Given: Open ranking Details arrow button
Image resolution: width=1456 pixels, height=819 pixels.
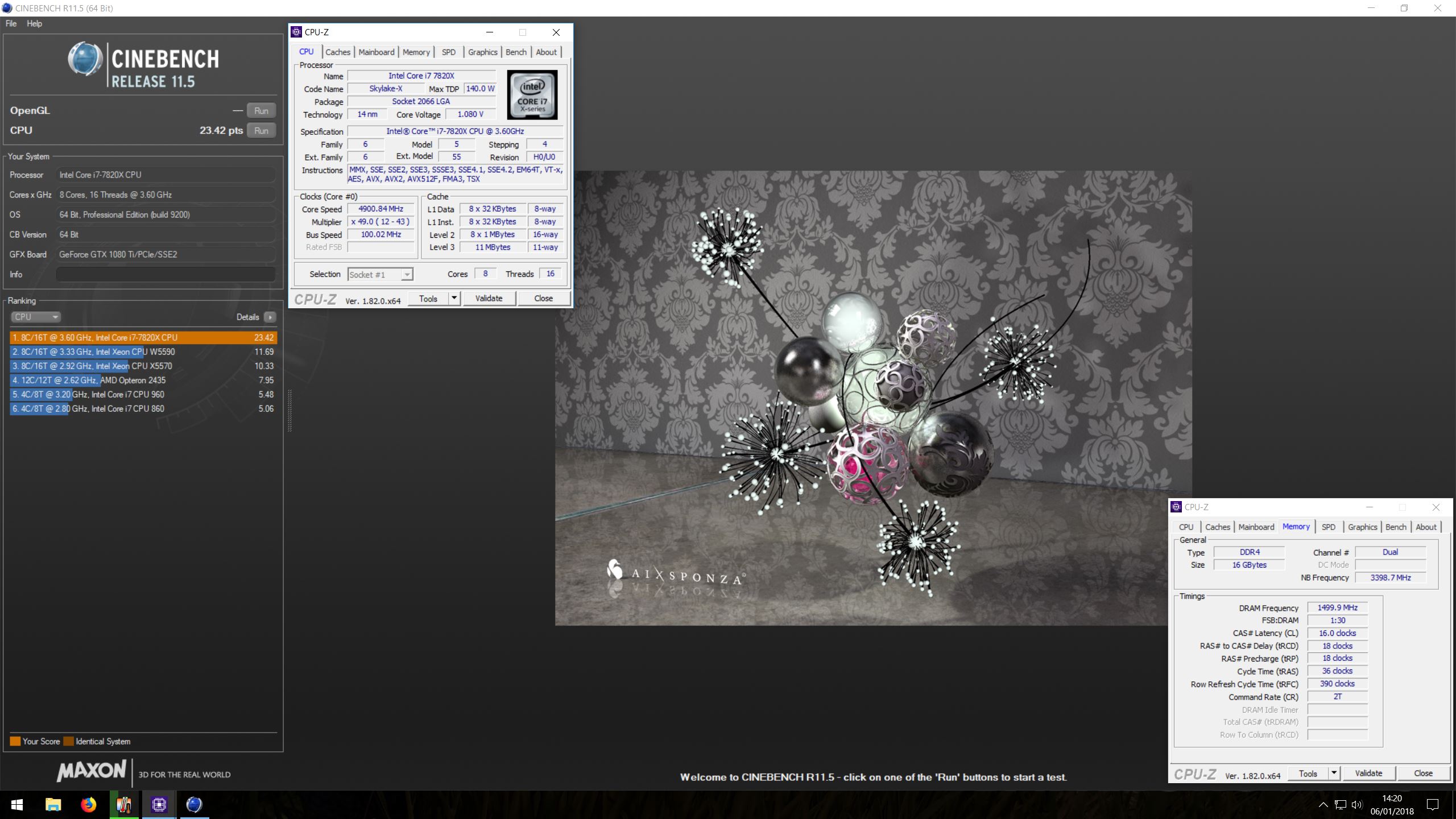Looking at the screenshot, I should pos(270,317).
